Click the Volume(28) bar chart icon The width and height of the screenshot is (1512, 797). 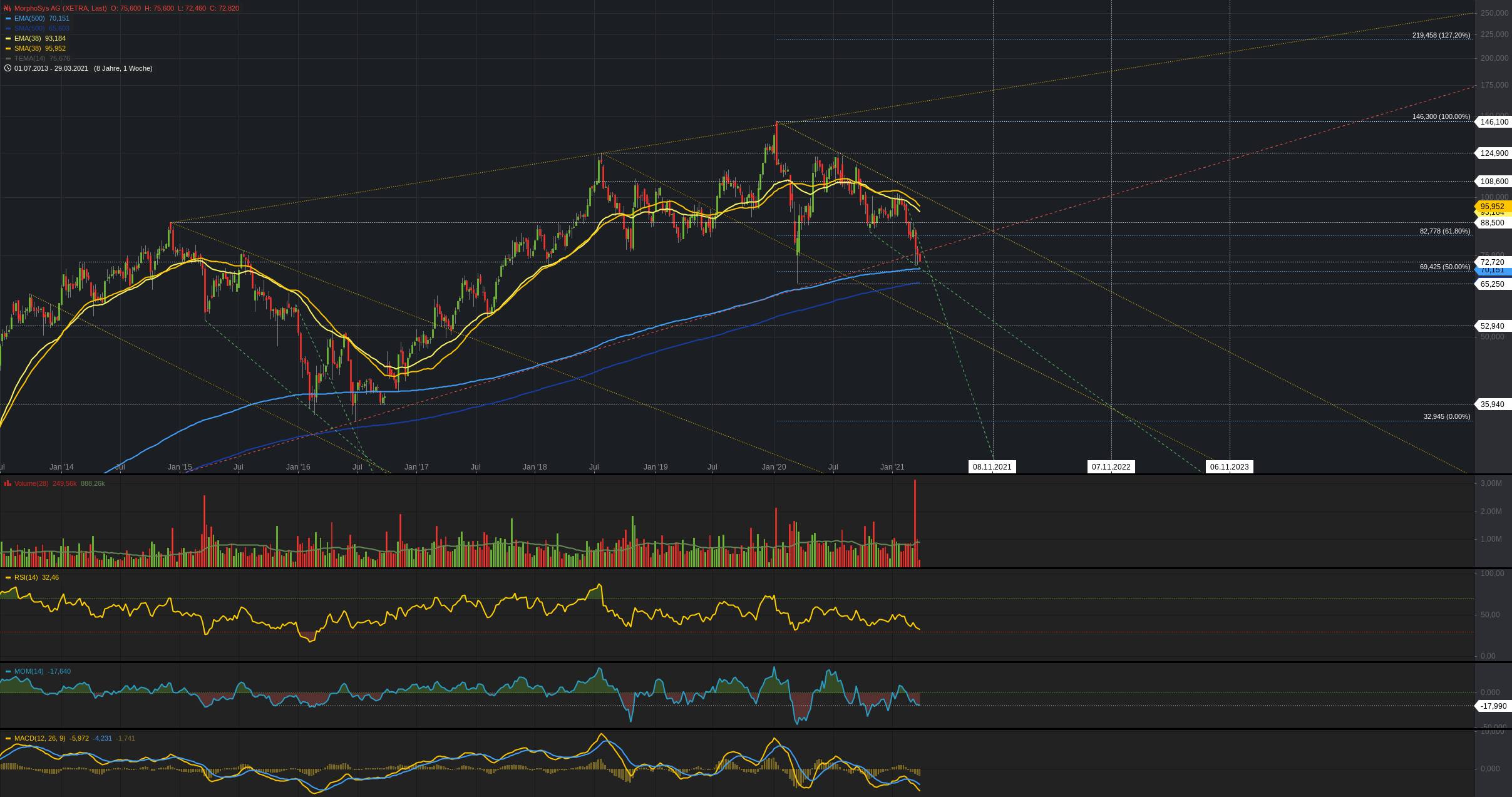click(8, 483)
